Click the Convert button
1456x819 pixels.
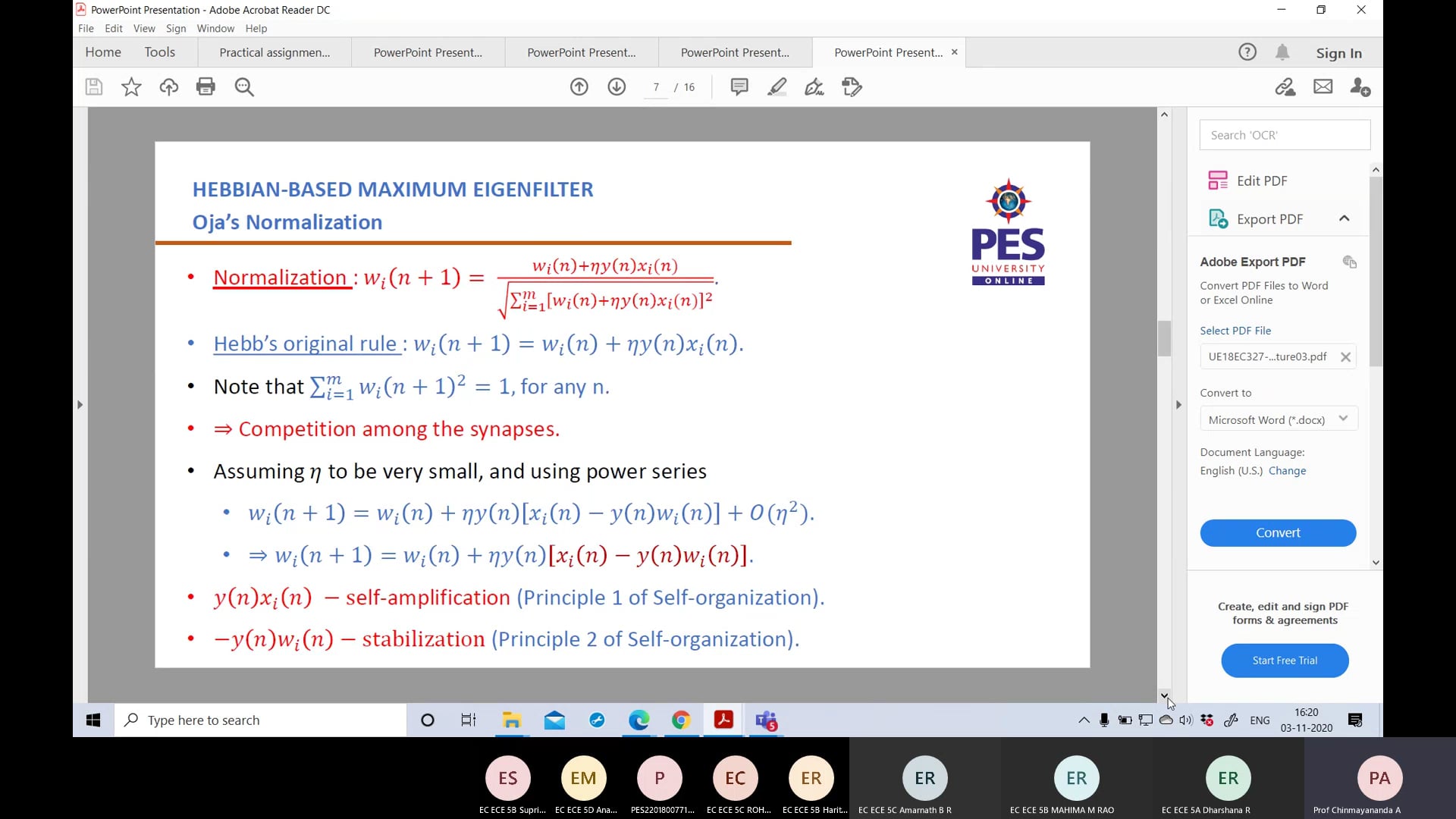tap(1277, 532)
